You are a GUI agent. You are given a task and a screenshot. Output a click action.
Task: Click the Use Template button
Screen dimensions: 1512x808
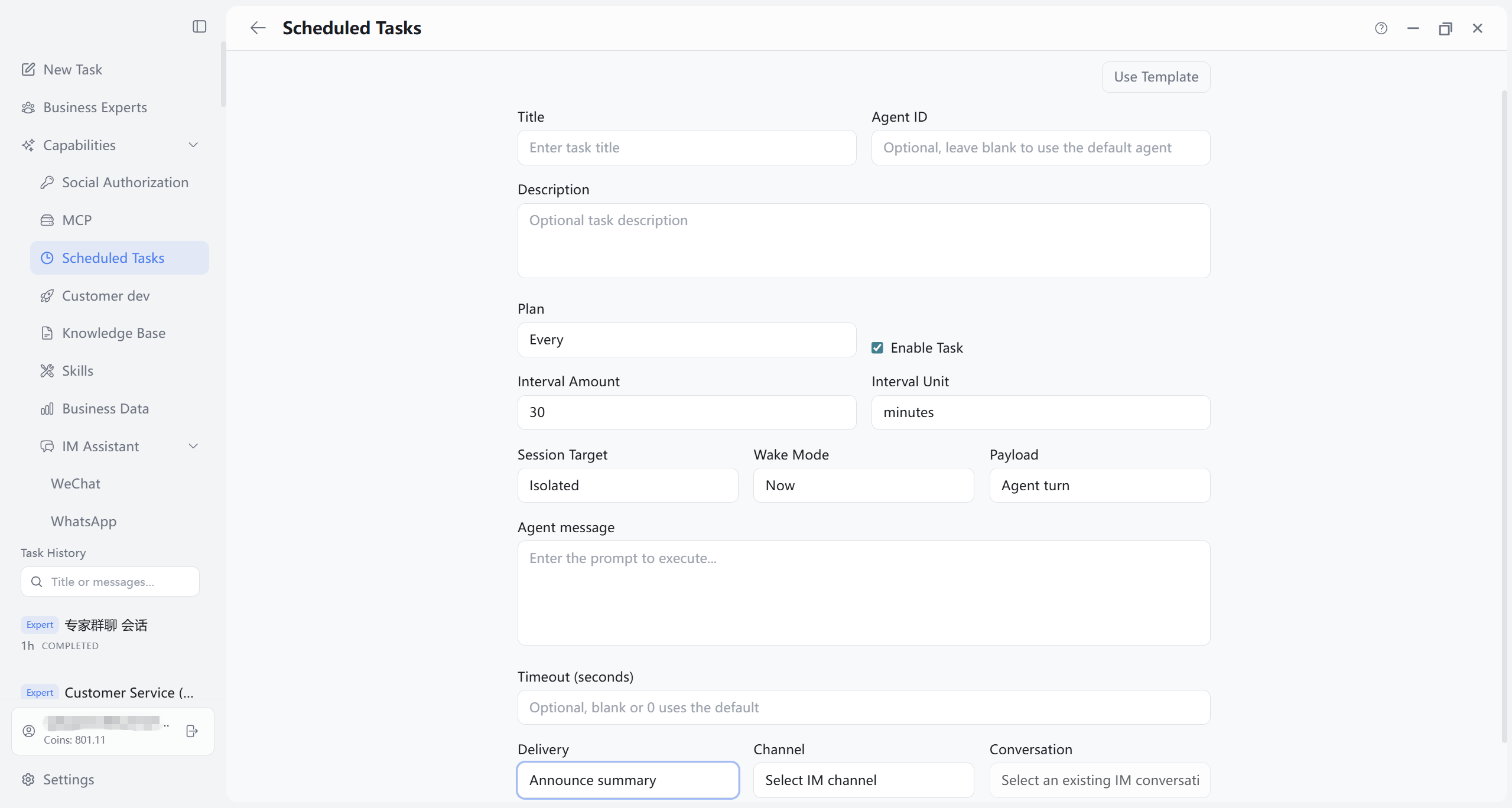[1156, 77]
